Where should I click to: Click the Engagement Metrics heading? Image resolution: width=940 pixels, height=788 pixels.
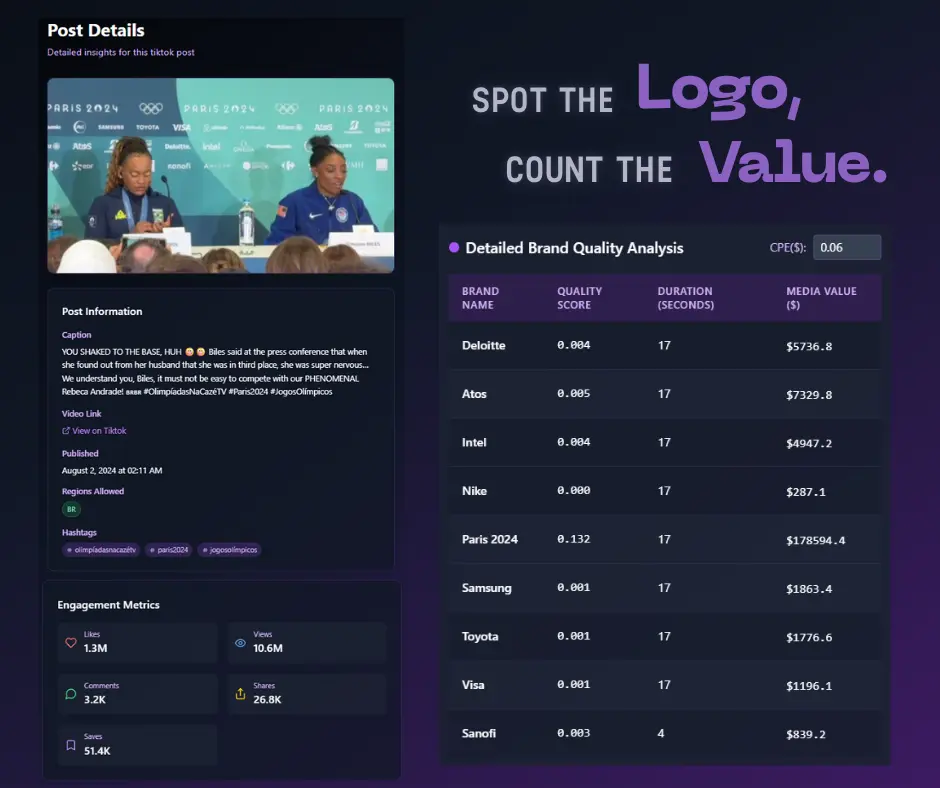coord(109,605)
